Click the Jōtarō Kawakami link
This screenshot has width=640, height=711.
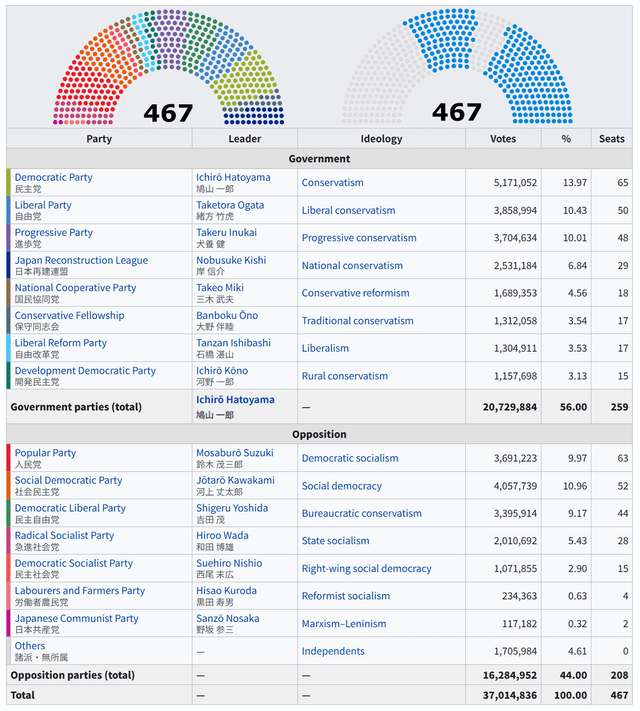pyautogui.click(x=235, y=481)
